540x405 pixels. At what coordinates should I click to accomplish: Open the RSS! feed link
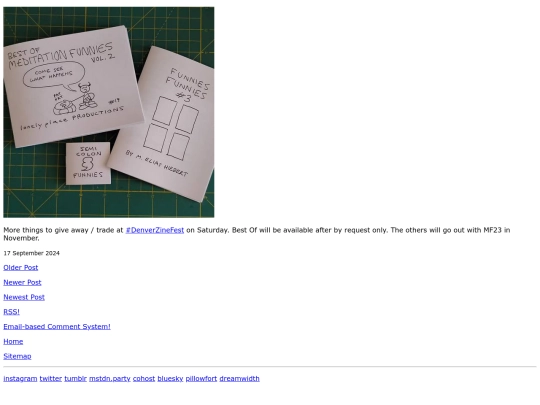11,312
